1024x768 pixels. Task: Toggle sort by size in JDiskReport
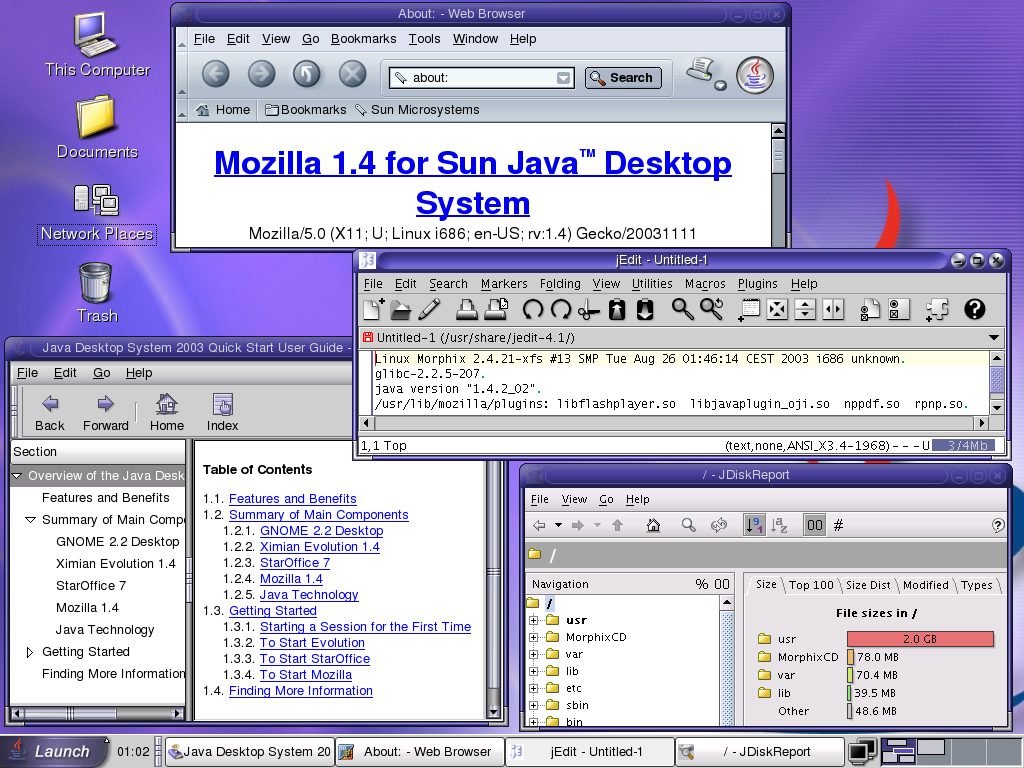click(x=754, y=525)
